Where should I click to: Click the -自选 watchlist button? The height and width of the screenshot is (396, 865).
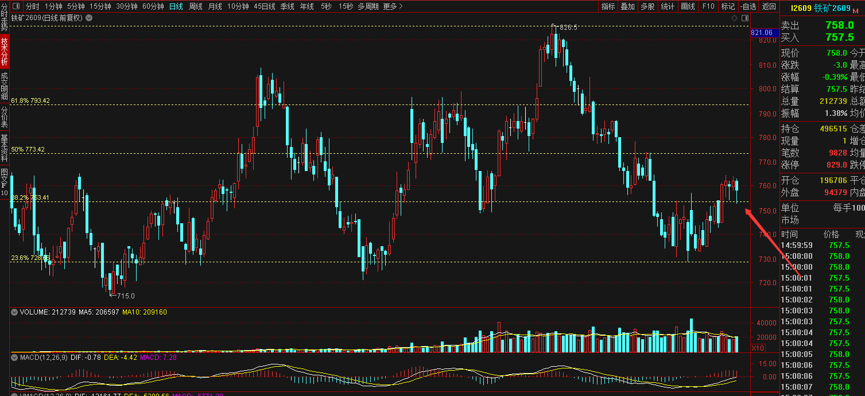pos(748,7)
